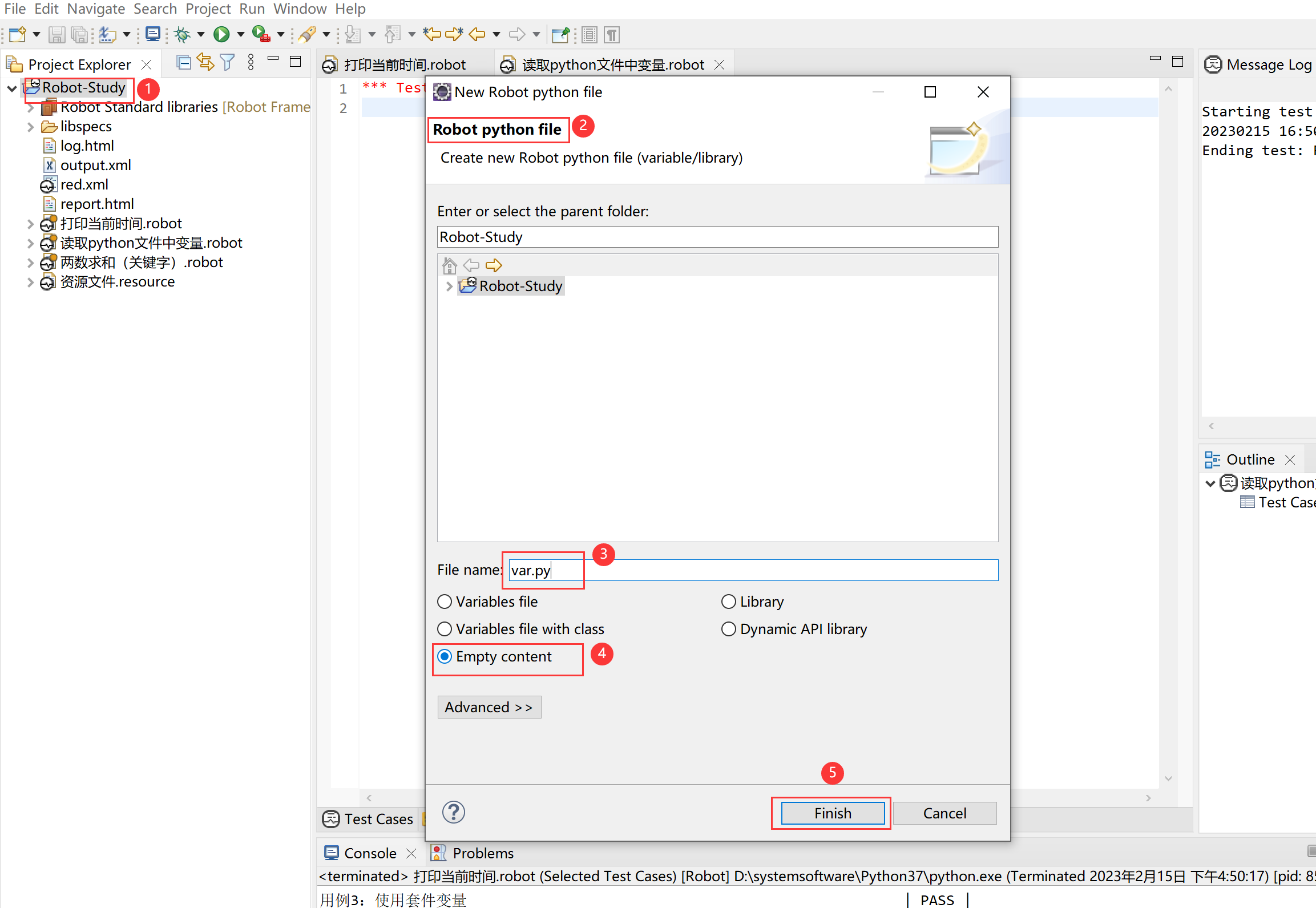Toggle Link with Editor in Project Explorer
Image resolution: width=1316 pixels, height=908 pixels.
[x=205, y=63]
